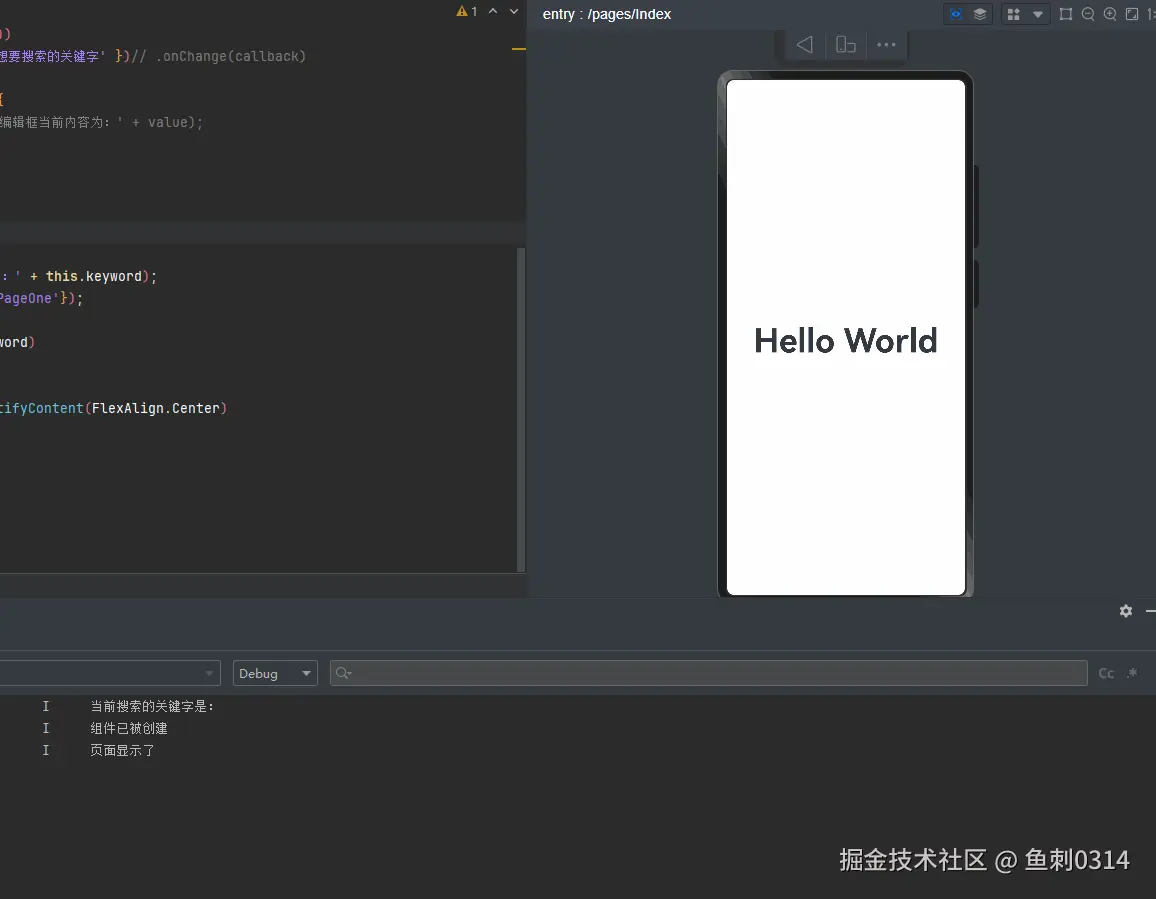Expand the dropdown arrow beside grid icon
Viewport: 1156px width, 899px height.
(1037, 14)
